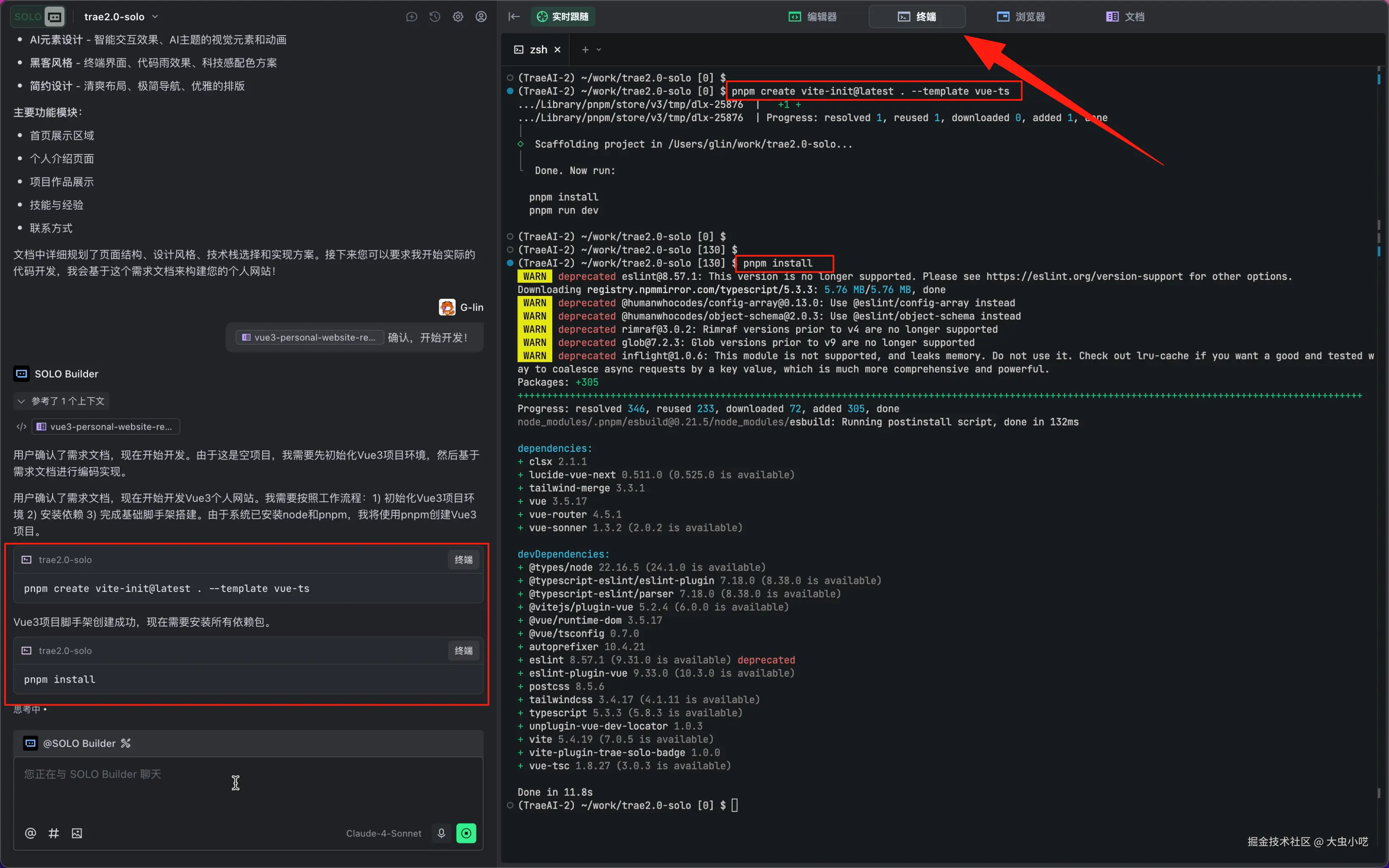Click the @ mention icon in input

point(30,833)
